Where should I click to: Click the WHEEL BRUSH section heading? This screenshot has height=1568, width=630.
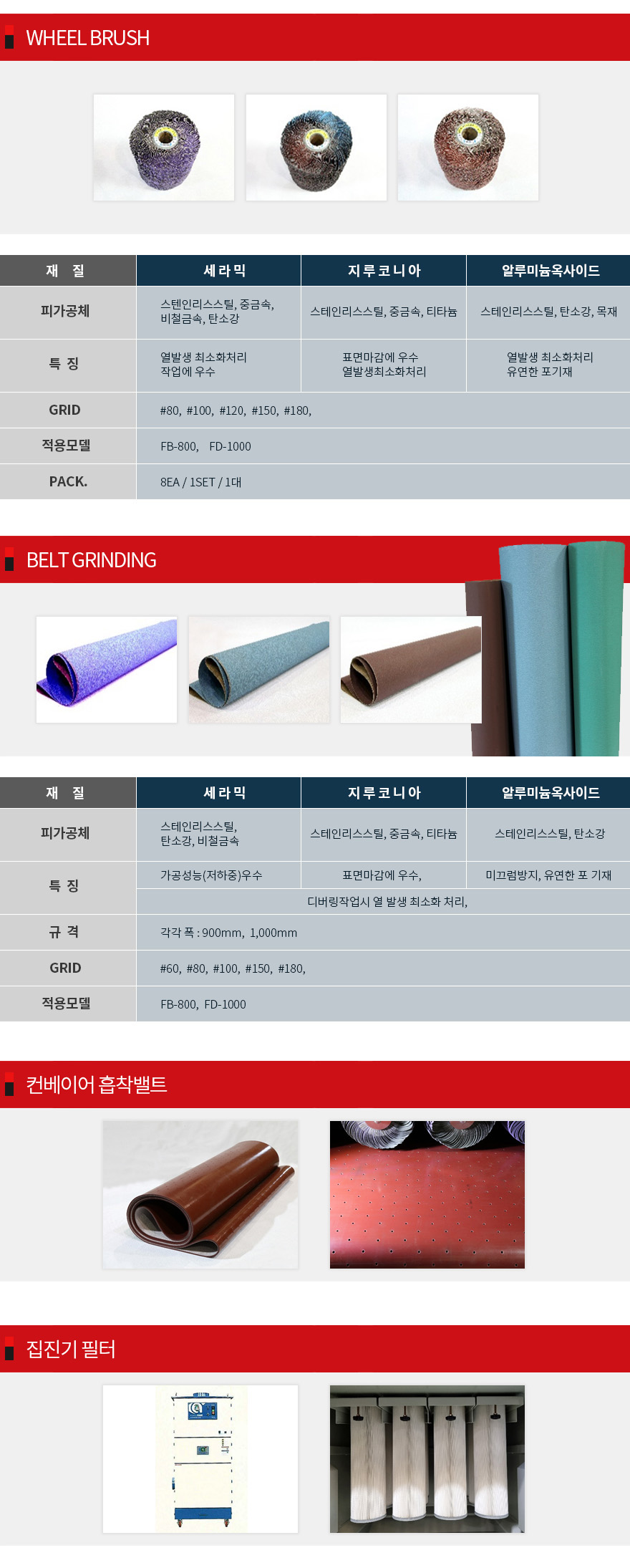88,38
